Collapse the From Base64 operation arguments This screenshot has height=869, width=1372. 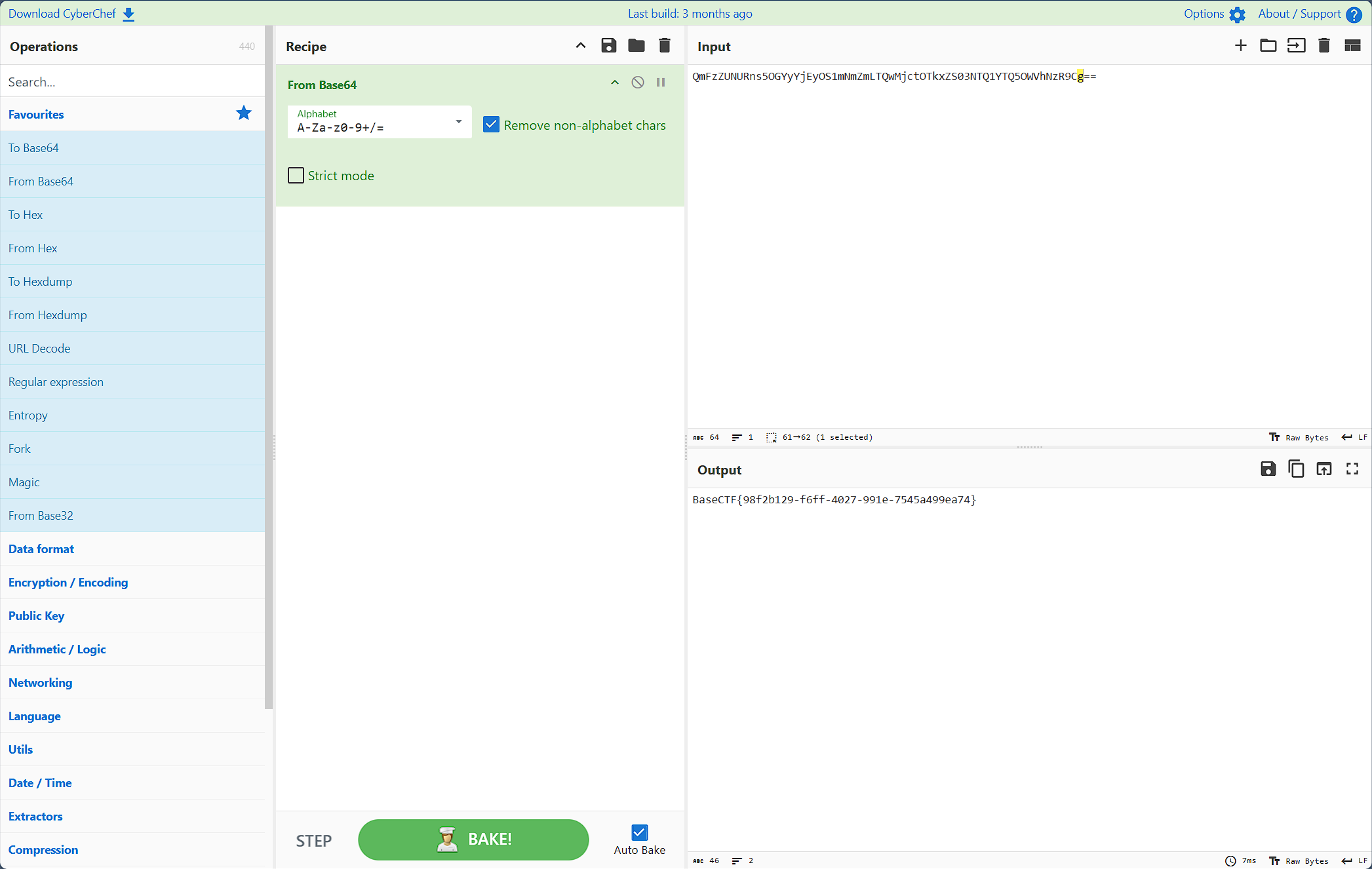click(x=615, y=83)
